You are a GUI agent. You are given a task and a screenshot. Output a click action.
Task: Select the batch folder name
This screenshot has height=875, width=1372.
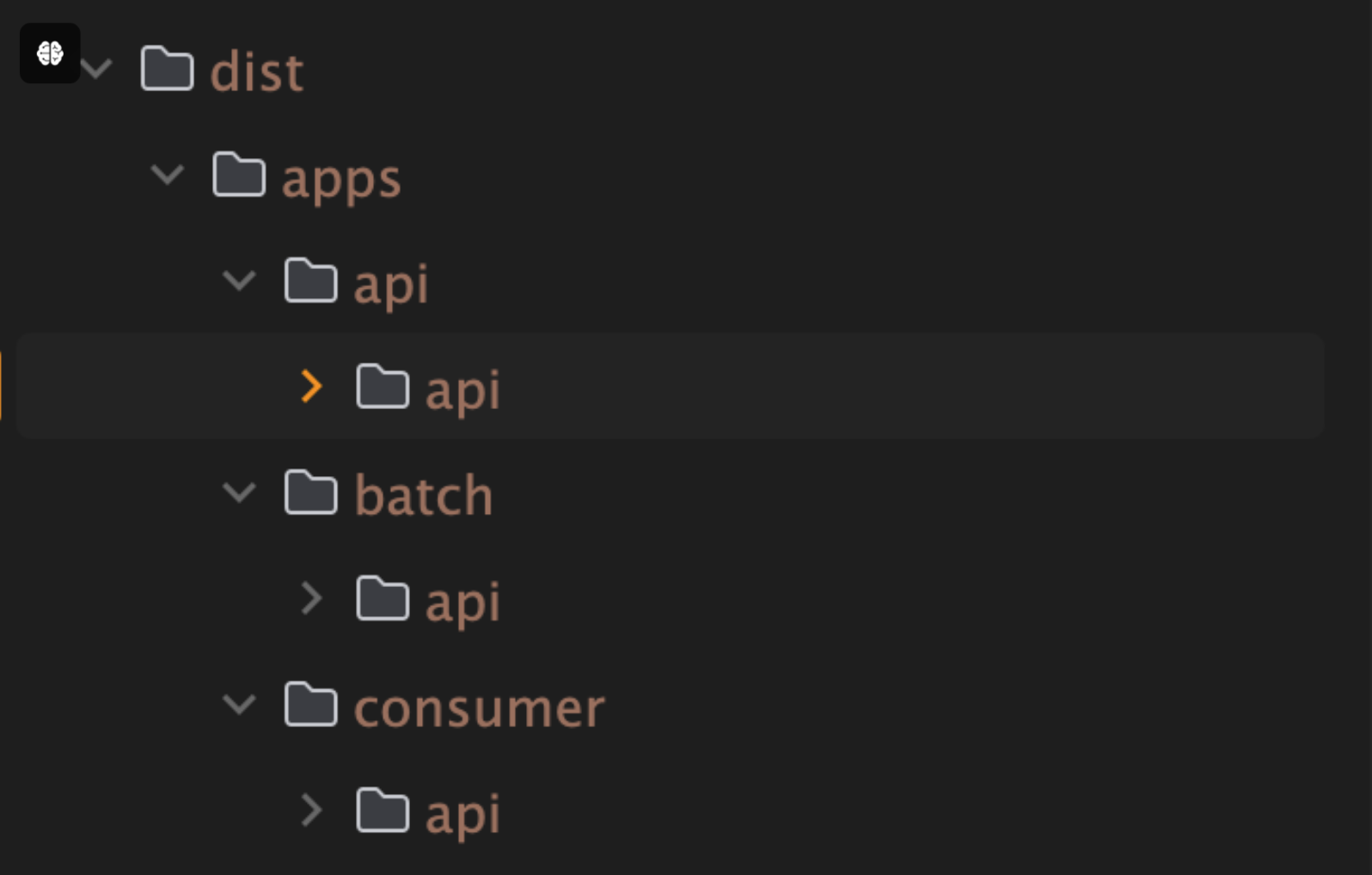point(423,496)
